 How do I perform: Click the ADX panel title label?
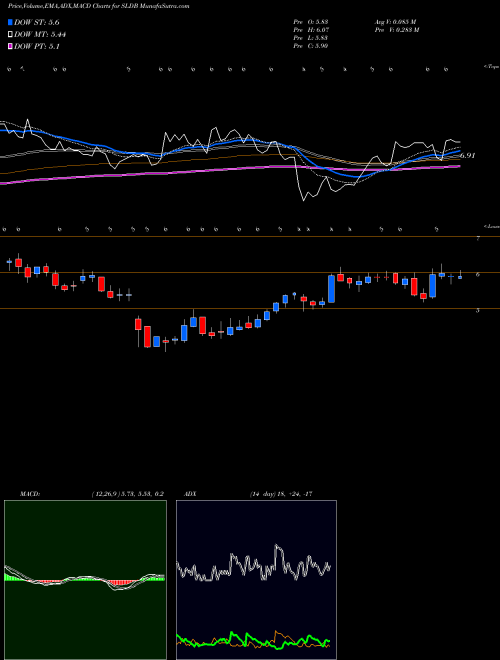tap(190, 494)
